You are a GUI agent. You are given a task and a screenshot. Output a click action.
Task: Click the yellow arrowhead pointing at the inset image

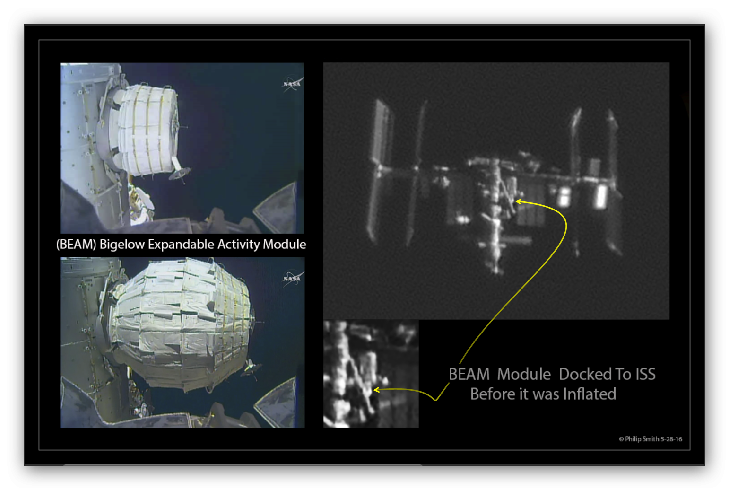pos(376,388)
